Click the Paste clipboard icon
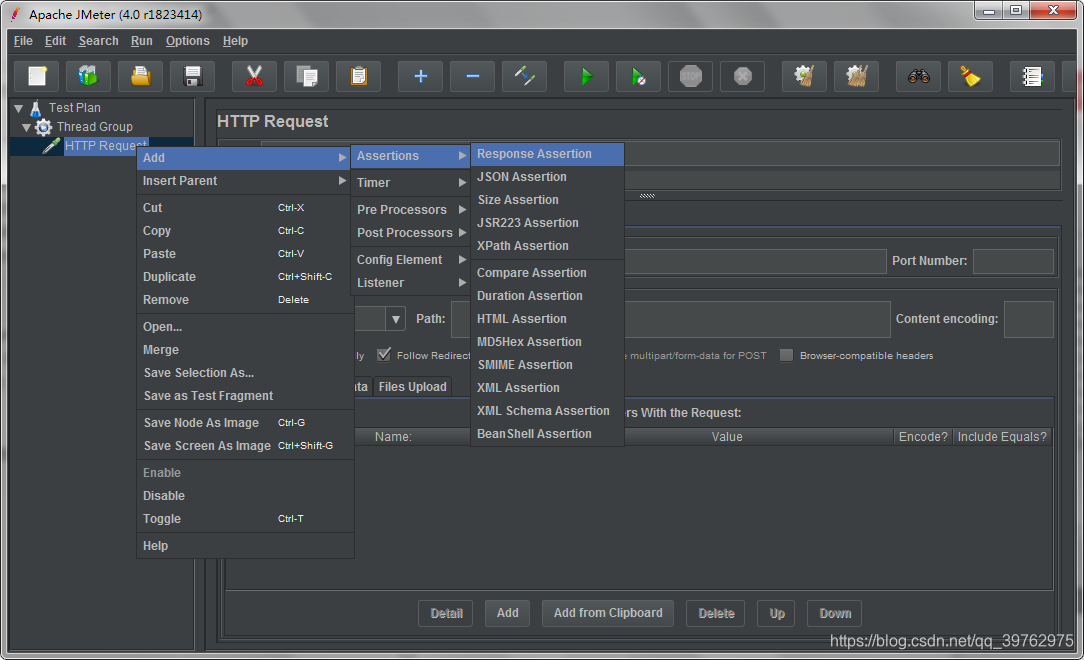1084x660 pixels. [x=358, y=76]
